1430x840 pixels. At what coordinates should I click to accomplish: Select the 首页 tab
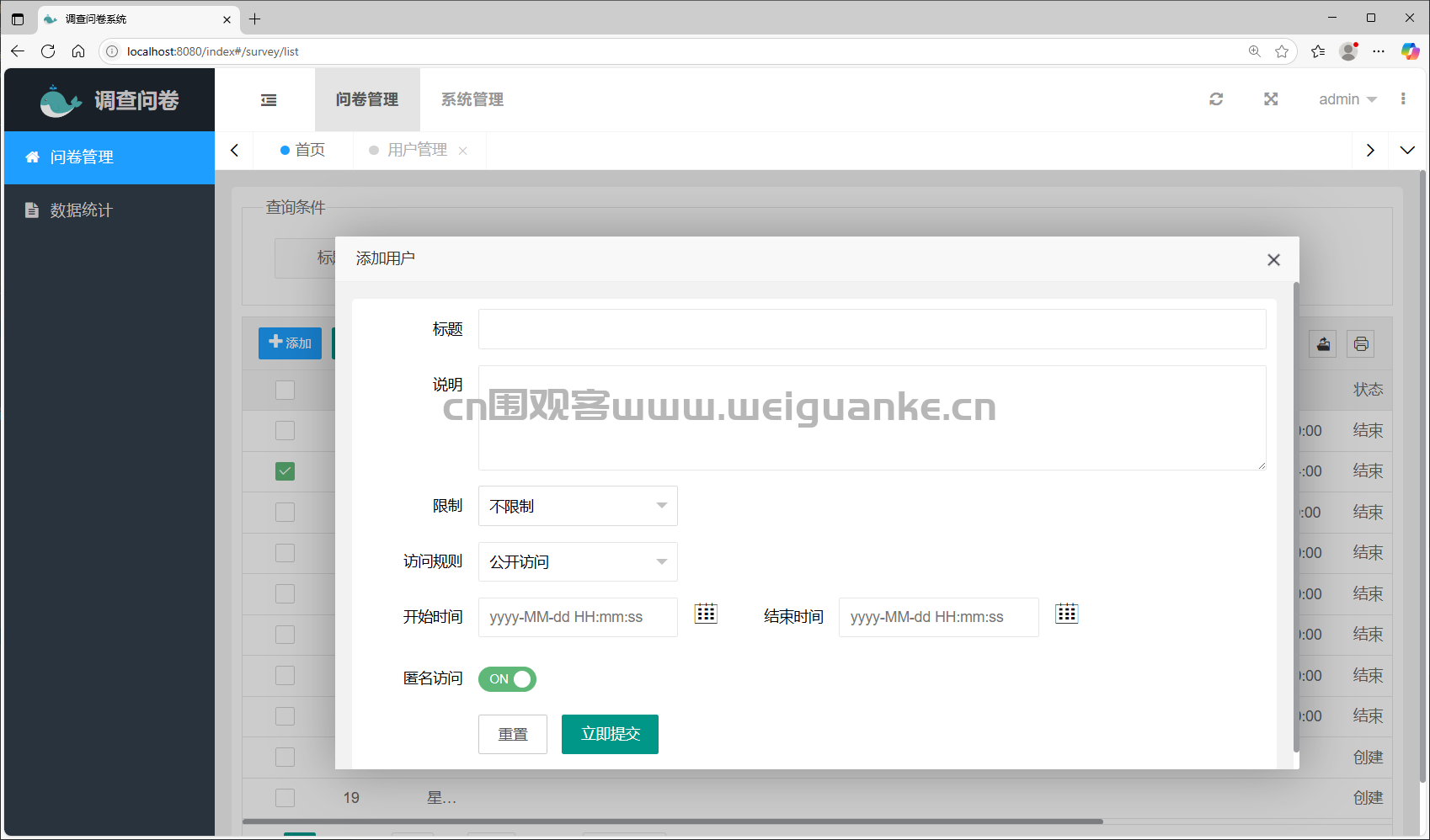coord(303,150)
